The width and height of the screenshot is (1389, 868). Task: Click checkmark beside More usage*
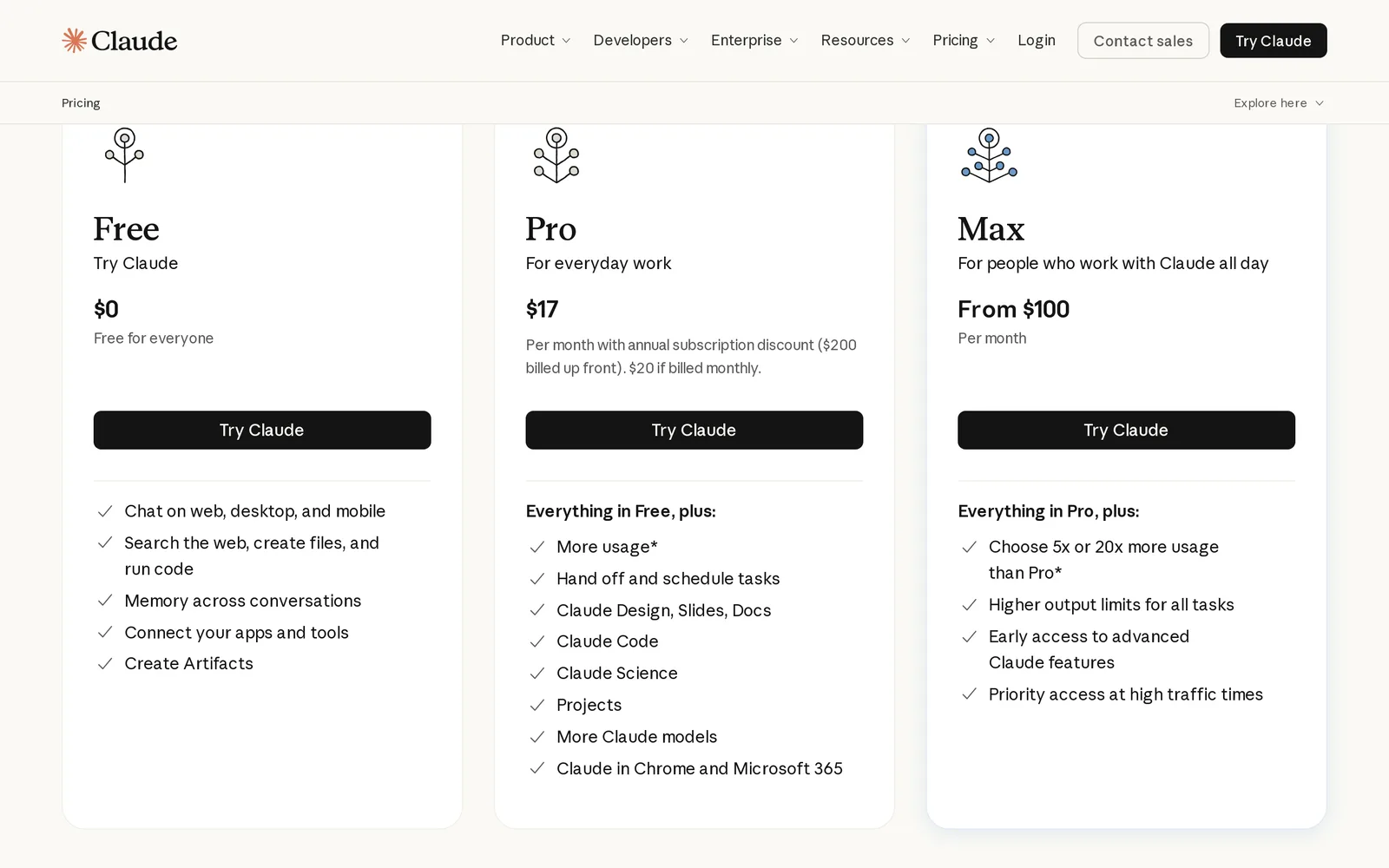point(537,547)
